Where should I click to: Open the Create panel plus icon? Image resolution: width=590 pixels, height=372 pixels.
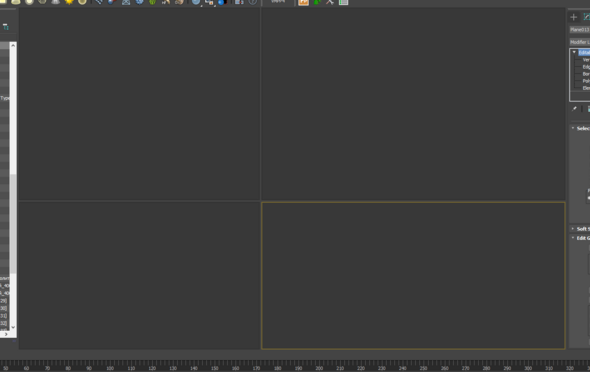[573, 17]
